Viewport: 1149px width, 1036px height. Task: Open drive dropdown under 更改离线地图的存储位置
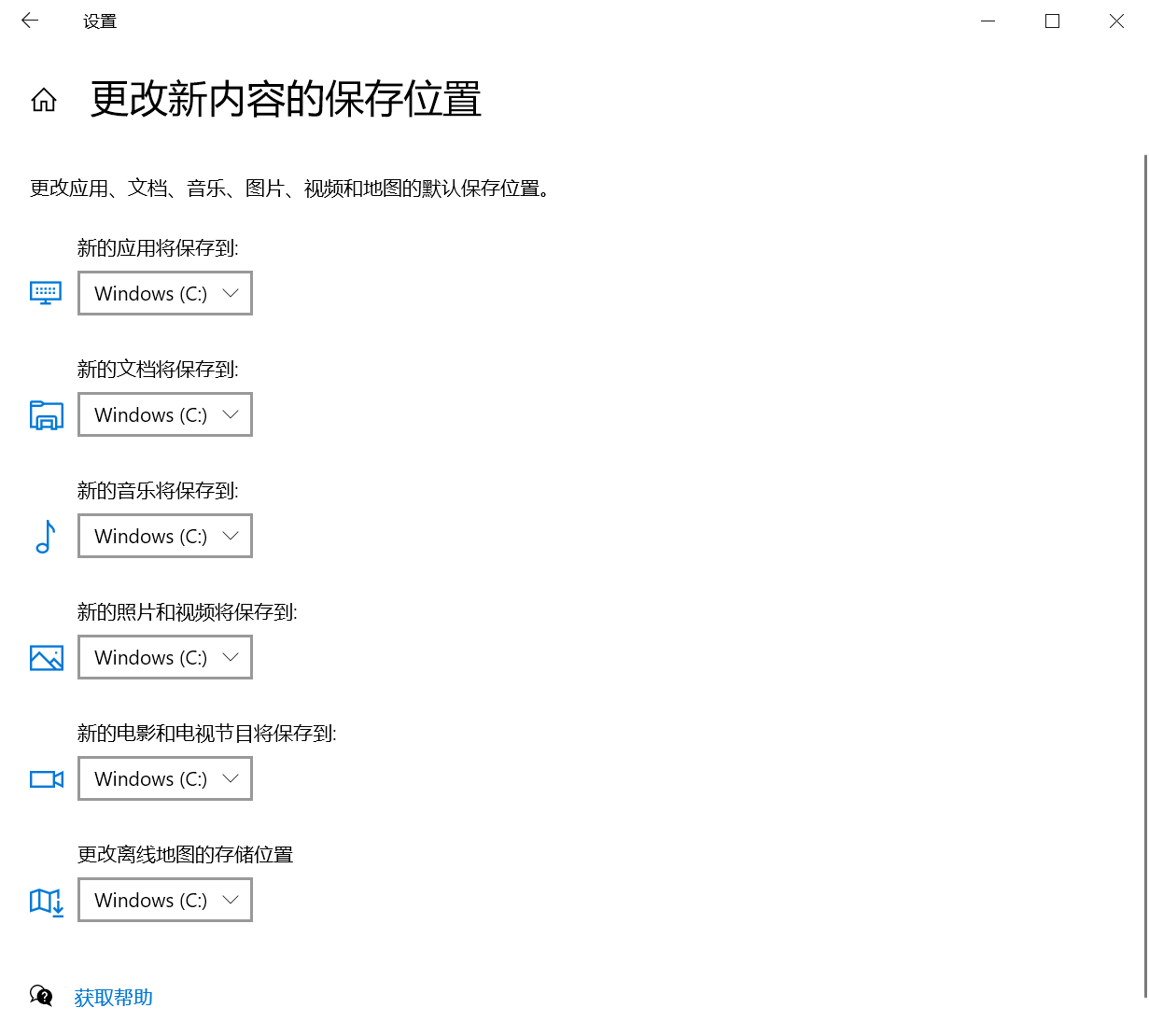click(x=165, y=900)
